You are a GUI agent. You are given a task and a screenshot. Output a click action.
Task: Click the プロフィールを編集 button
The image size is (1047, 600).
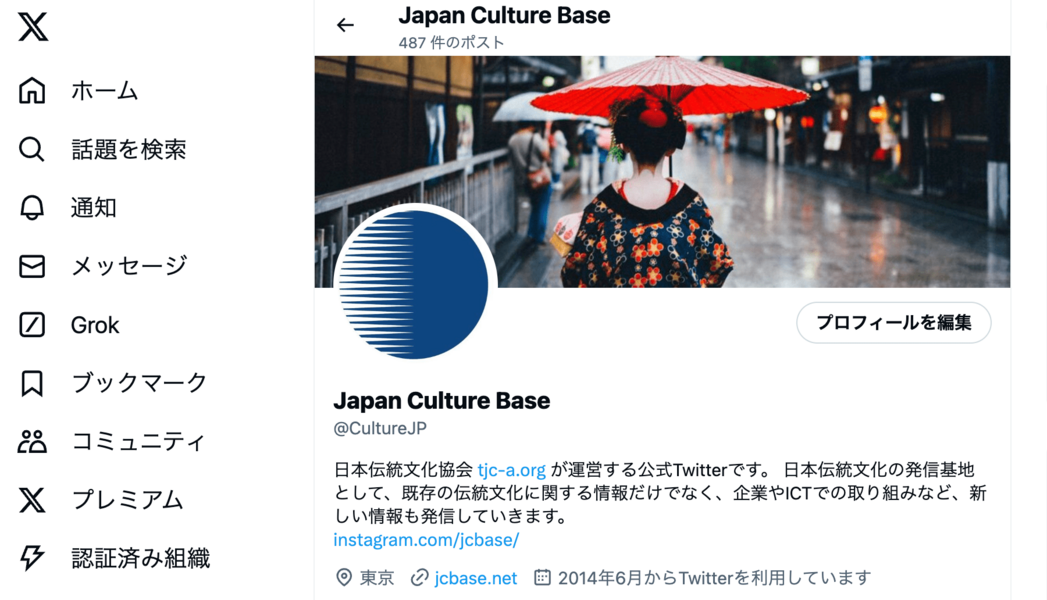[x=893, y=322]
